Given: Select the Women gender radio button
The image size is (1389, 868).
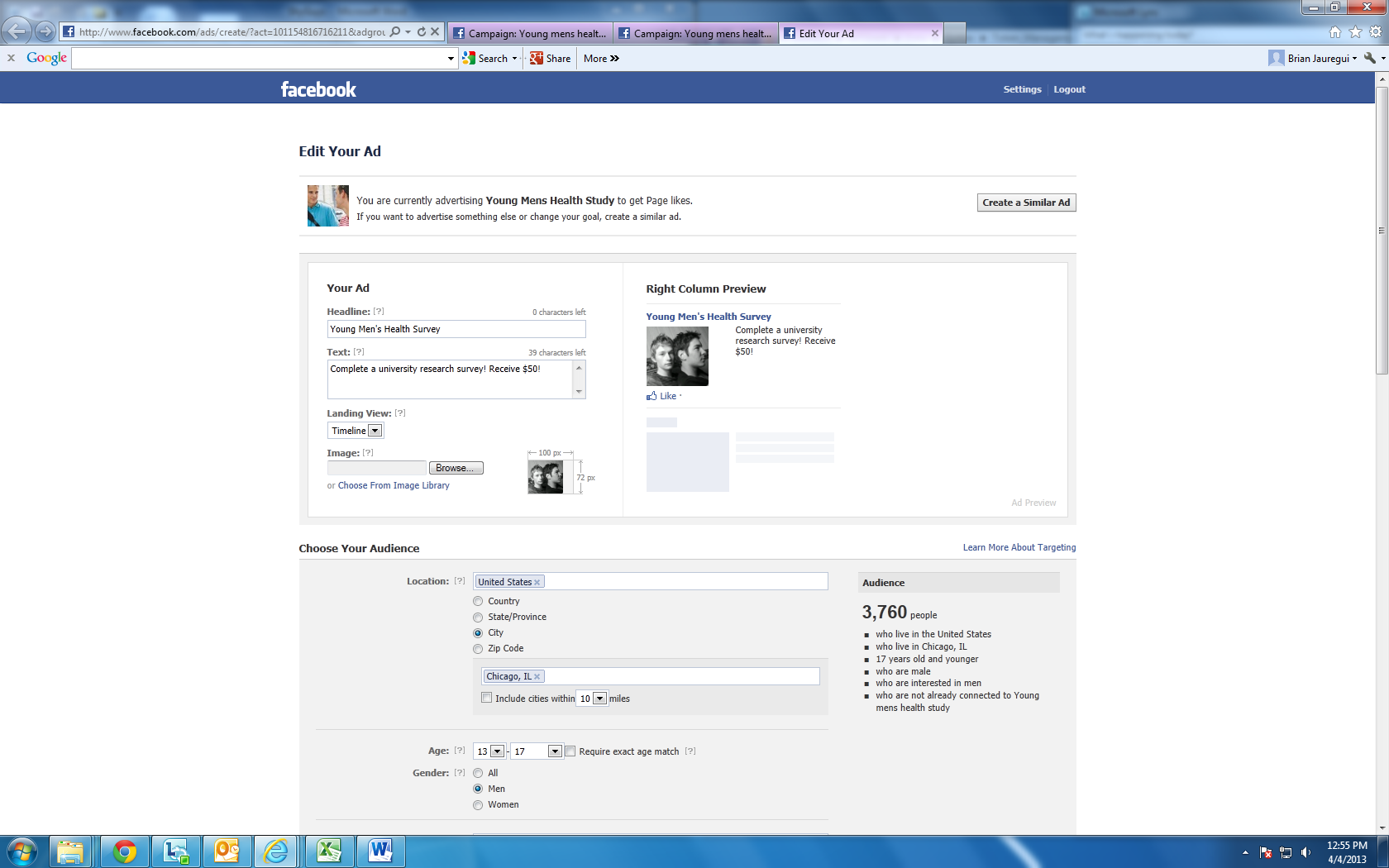Looking at the screenshot, I should (478, 805).
